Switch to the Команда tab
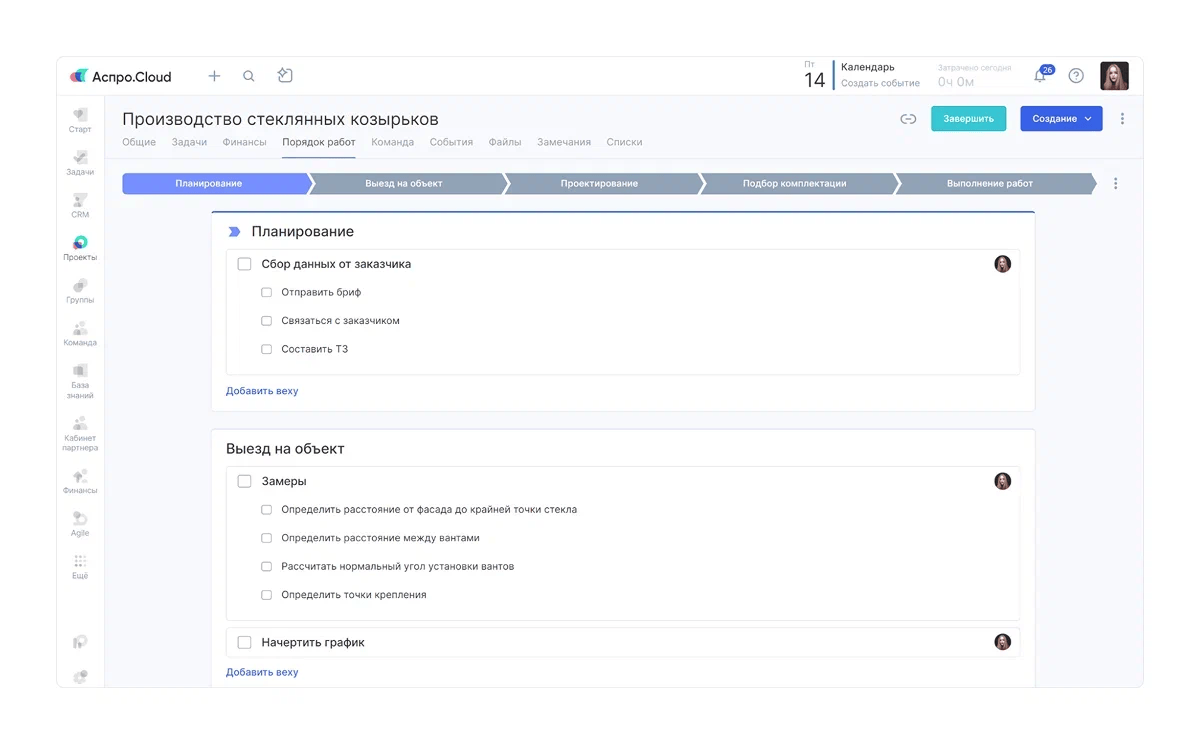 pyautogui.click(x=392, y=142)
